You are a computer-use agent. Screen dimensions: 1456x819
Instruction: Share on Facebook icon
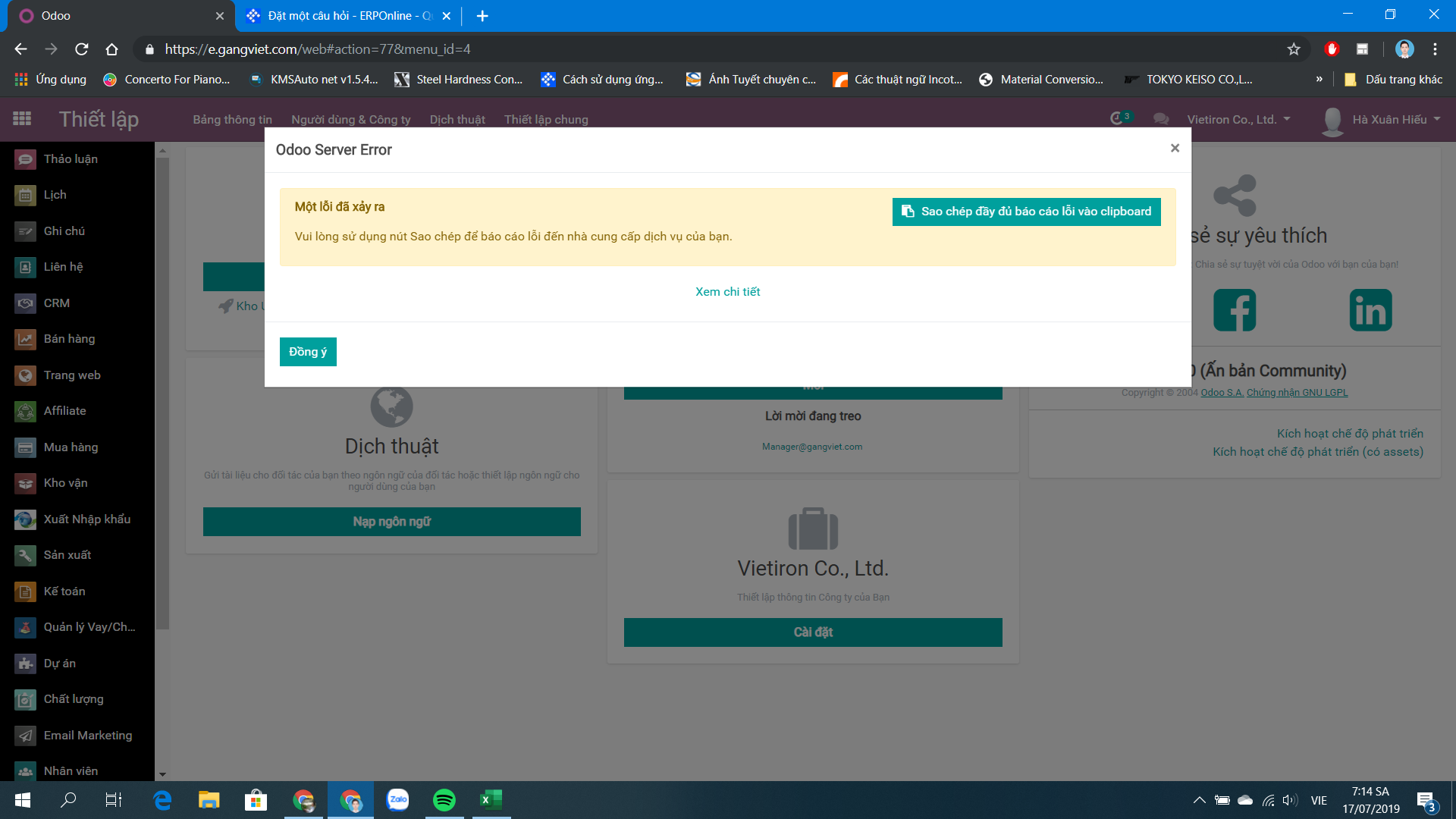click(x=1235, y=310)
